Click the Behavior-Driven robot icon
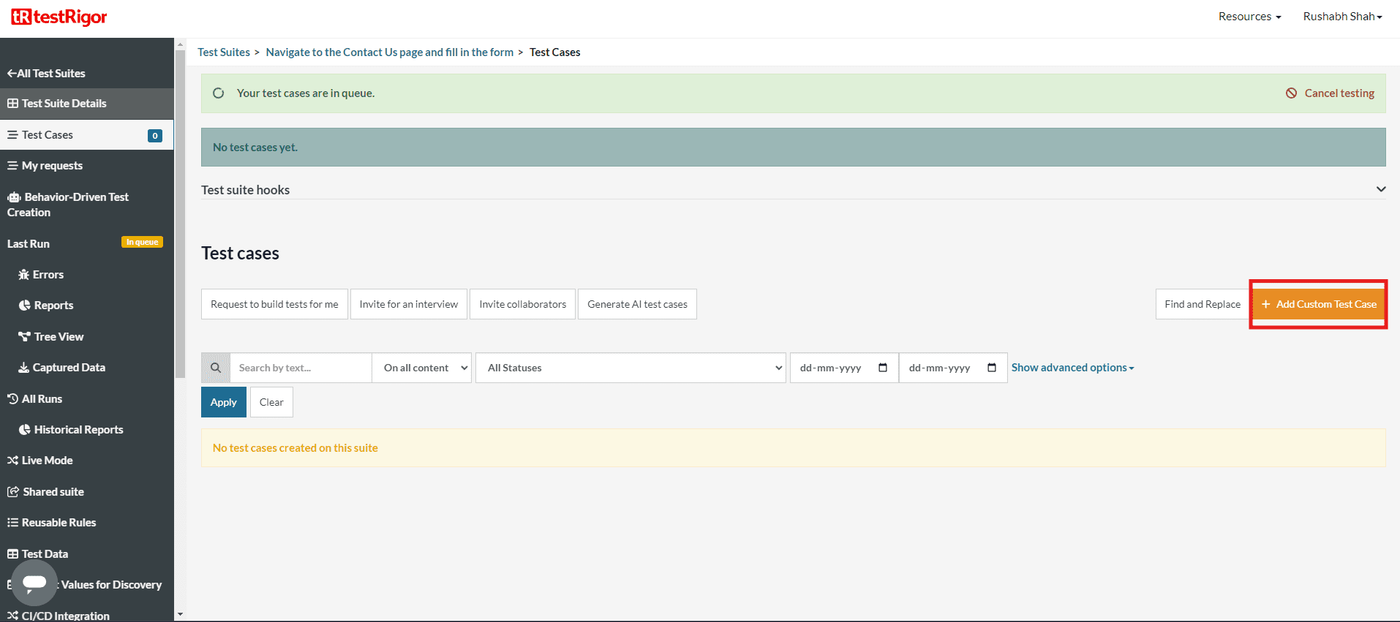1400x622 pixels. click(14, 197)
